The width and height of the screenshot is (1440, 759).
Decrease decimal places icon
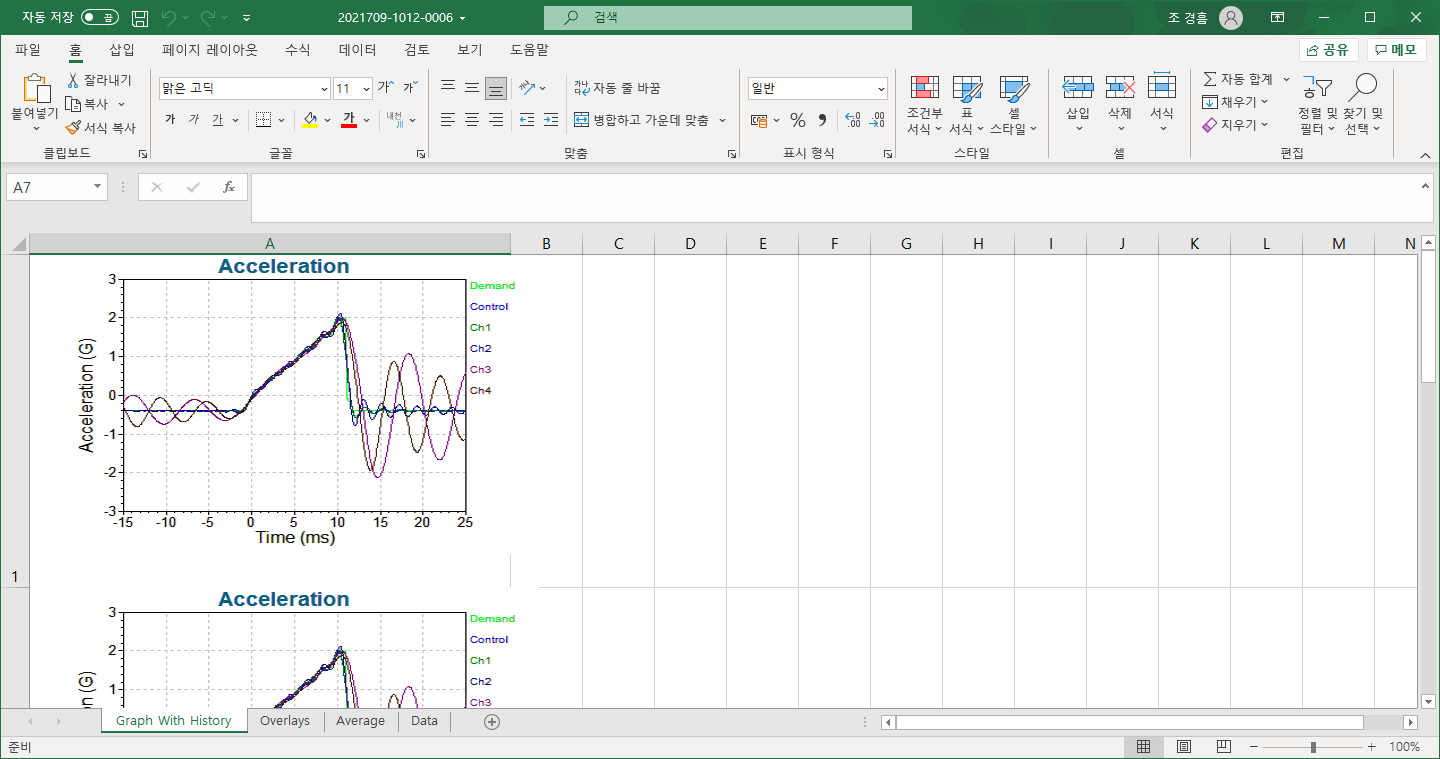click(x=877, y=120)
